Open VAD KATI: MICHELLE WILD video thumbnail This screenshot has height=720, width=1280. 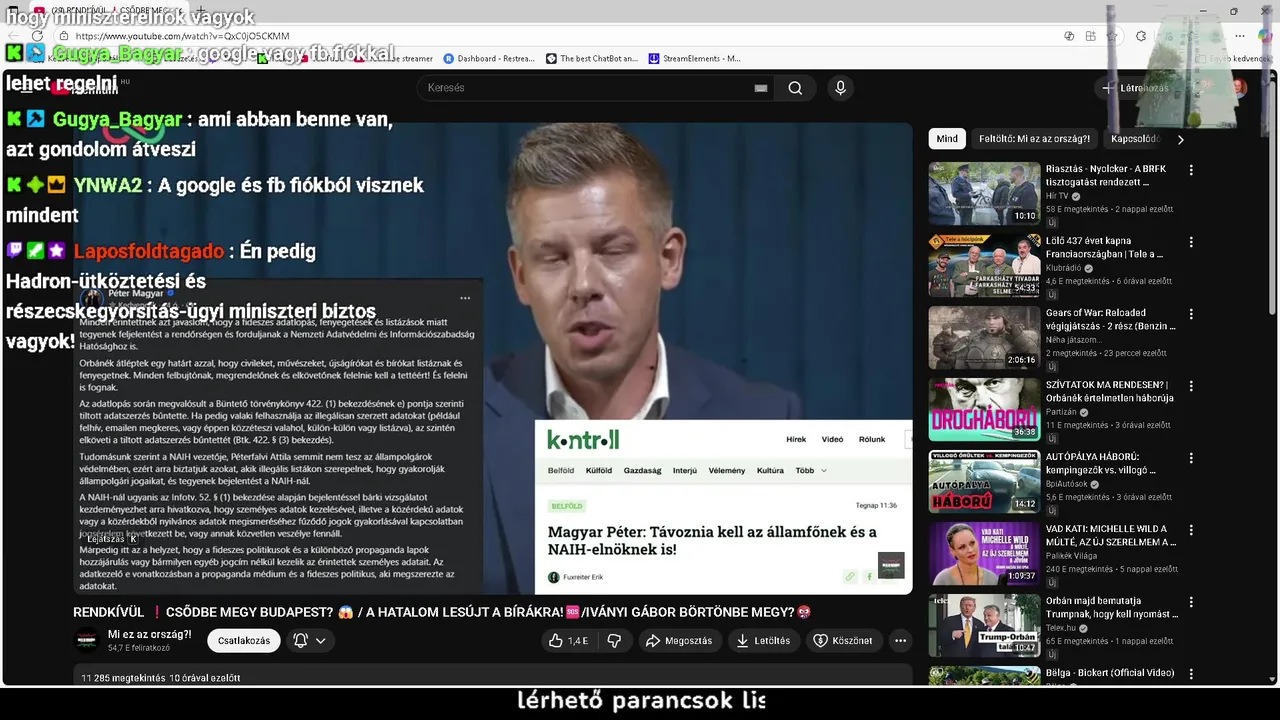click(984, 554)
